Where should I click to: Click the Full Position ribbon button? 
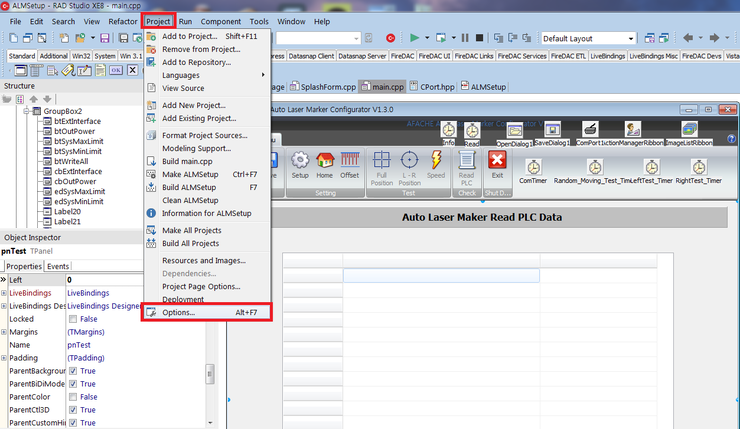[x=381, y=168]
